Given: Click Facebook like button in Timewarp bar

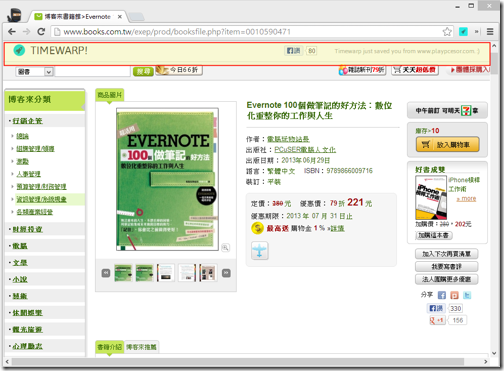Looking at the screenshot, I should coord(293,51).
